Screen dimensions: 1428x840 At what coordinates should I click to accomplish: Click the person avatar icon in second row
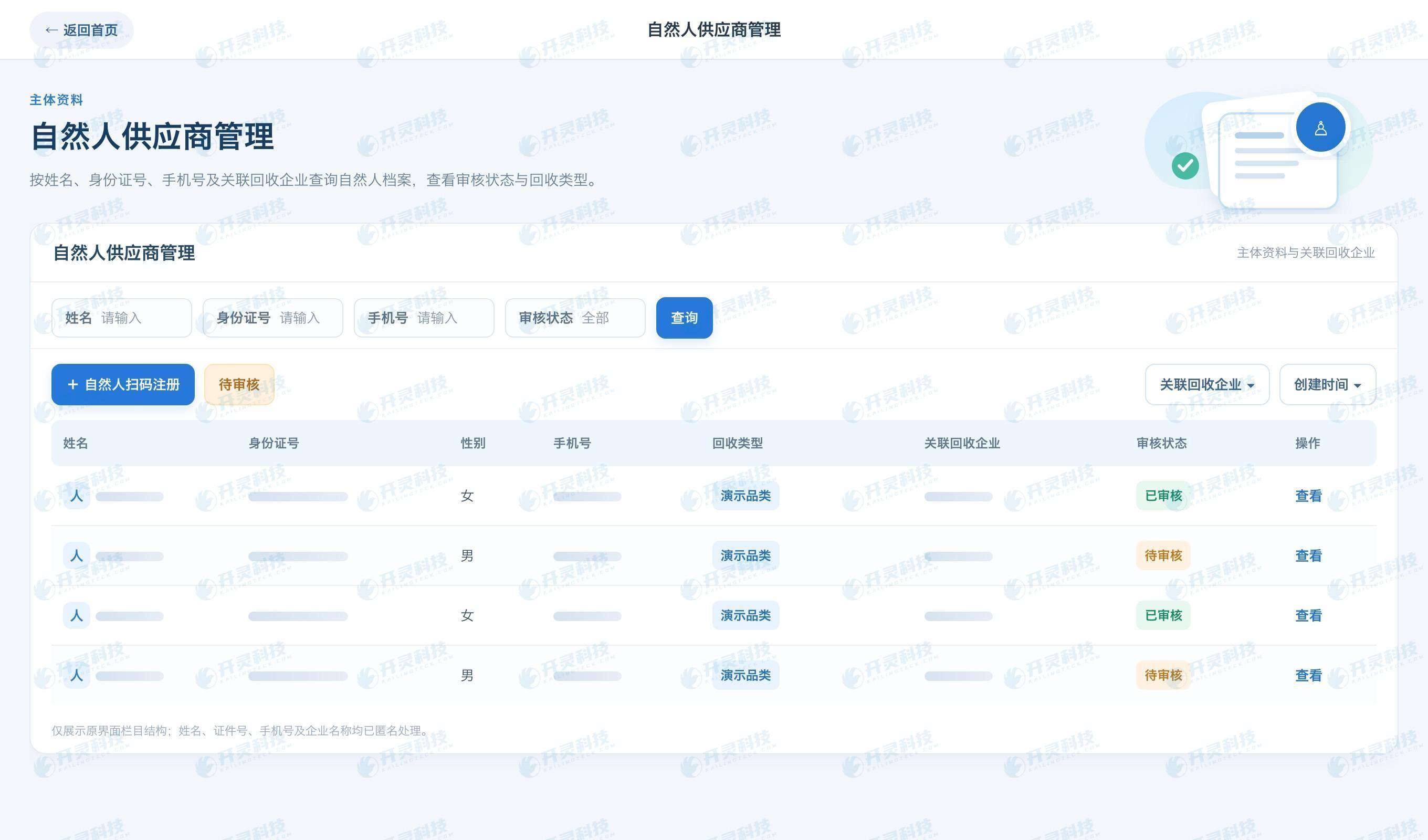pyautogui.click(x=77, y=556)
